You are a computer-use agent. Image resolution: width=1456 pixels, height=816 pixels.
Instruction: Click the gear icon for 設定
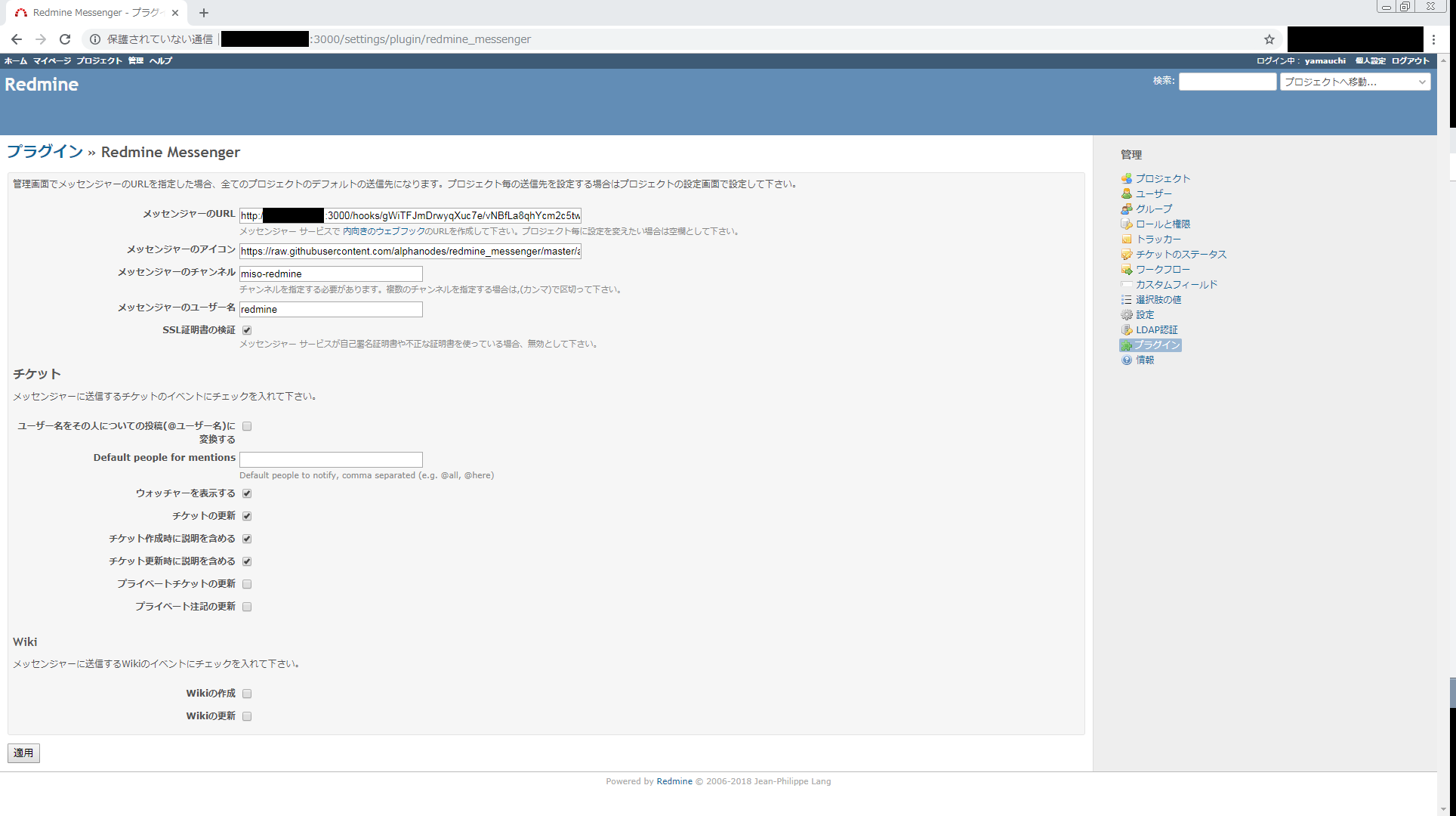click(x=1126, y=315)
